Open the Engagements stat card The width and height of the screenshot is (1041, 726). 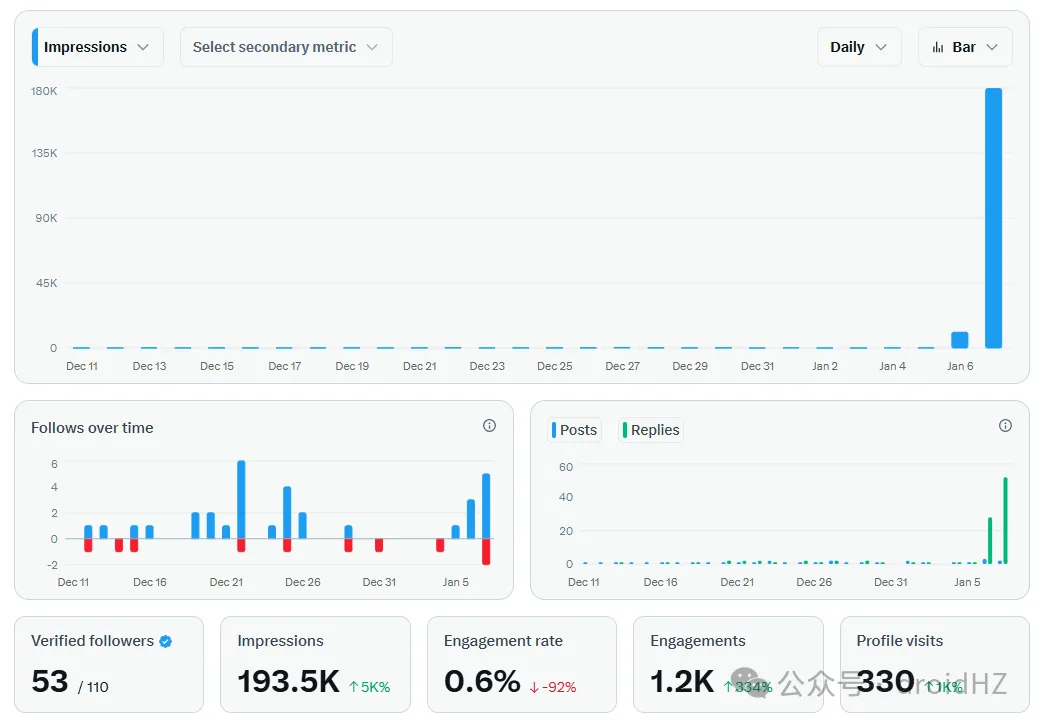click(x=728, y=664)
